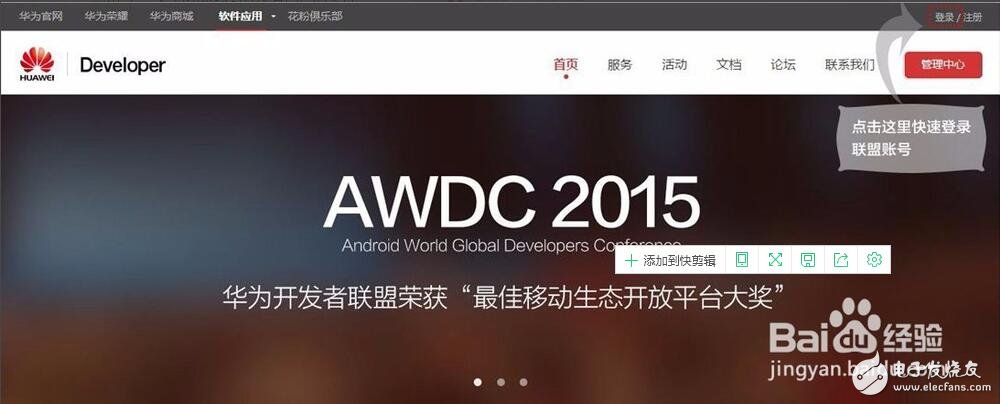Expand the 软件应用 dropdown arrow
This screenshot has height=404, width=1000.
(273, 17)
